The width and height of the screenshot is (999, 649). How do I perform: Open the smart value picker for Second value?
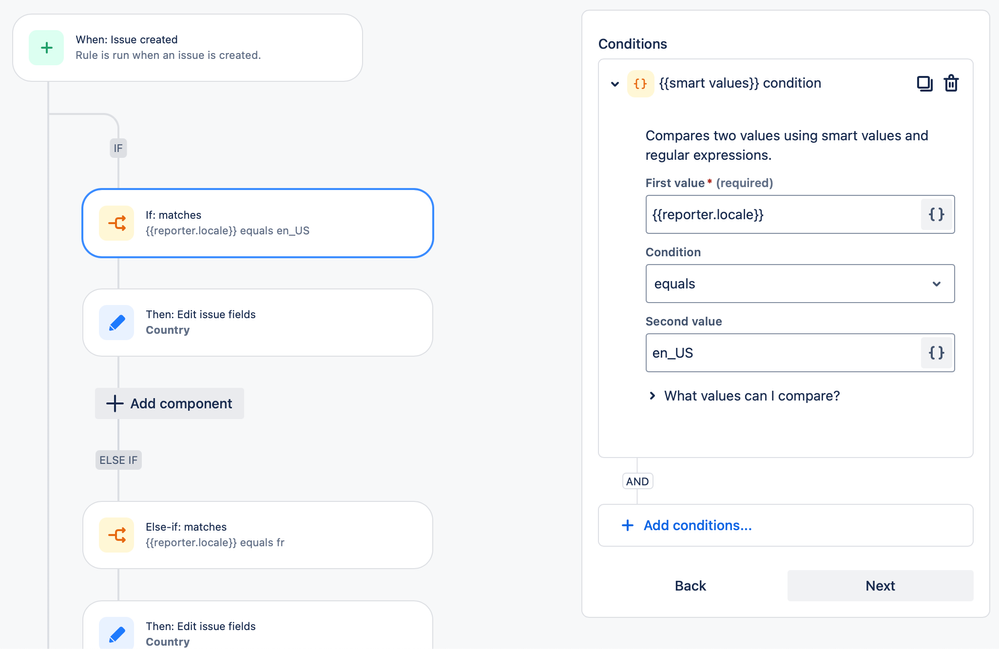click(937, 352)
